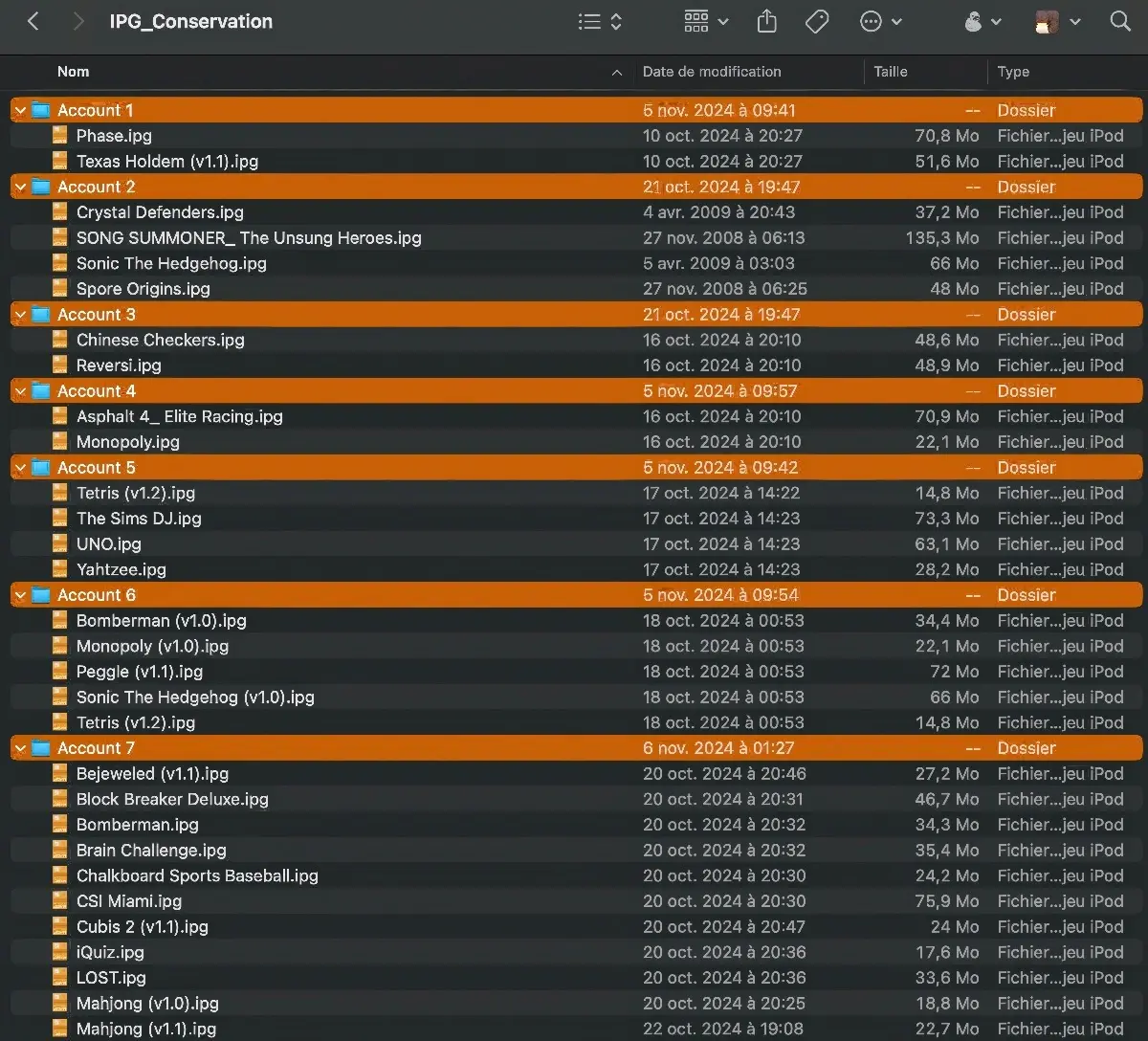This screenshot has height=1041, width=1148.
Task: Open the list view switcher dropdown
Action: pos(600,21)
